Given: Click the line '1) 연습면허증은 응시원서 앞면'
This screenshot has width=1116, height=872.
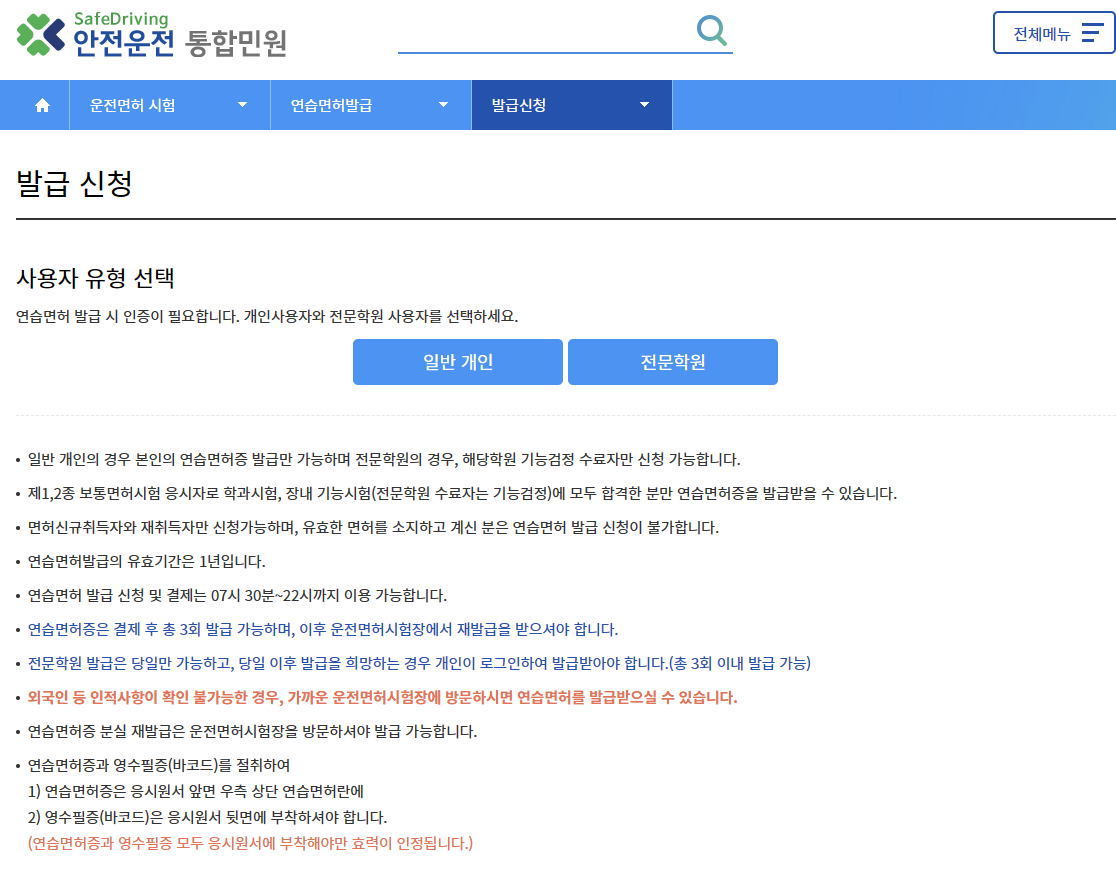Looking at the screenshot, I should [x=196, y=791].
